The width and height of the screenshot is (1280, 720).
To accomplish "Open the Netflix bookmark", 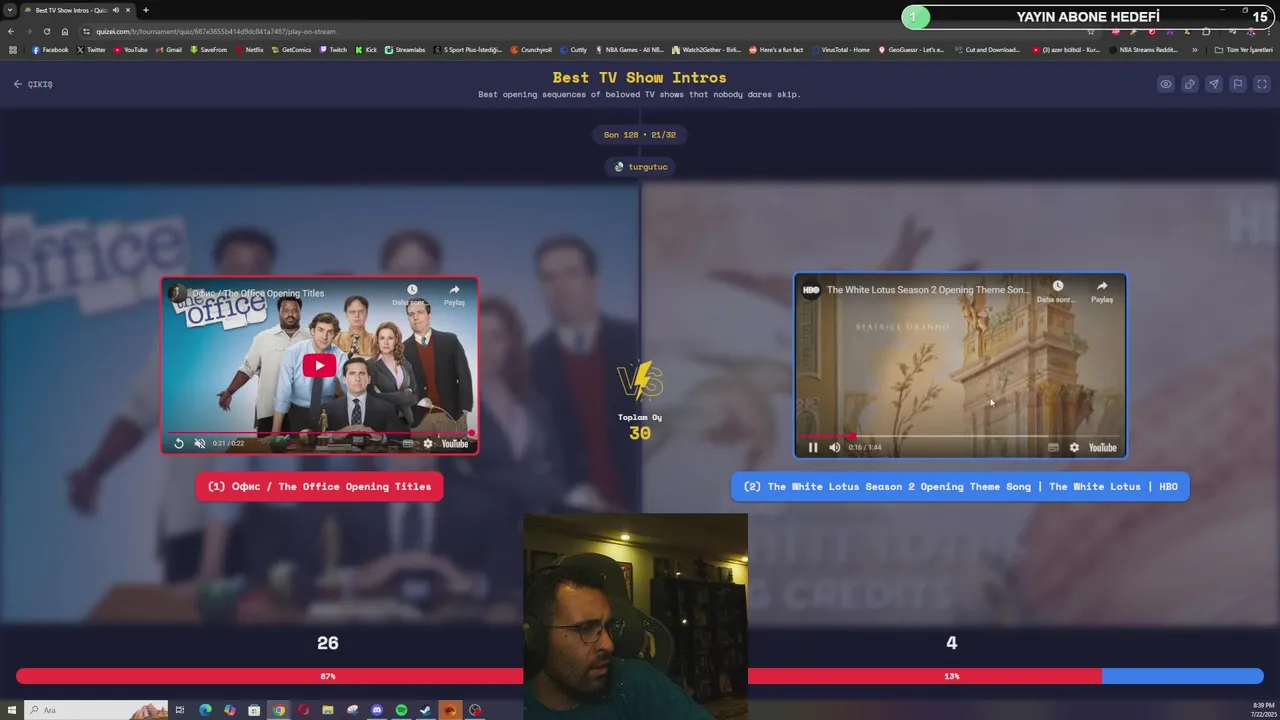I will click(x=249, y=50).
